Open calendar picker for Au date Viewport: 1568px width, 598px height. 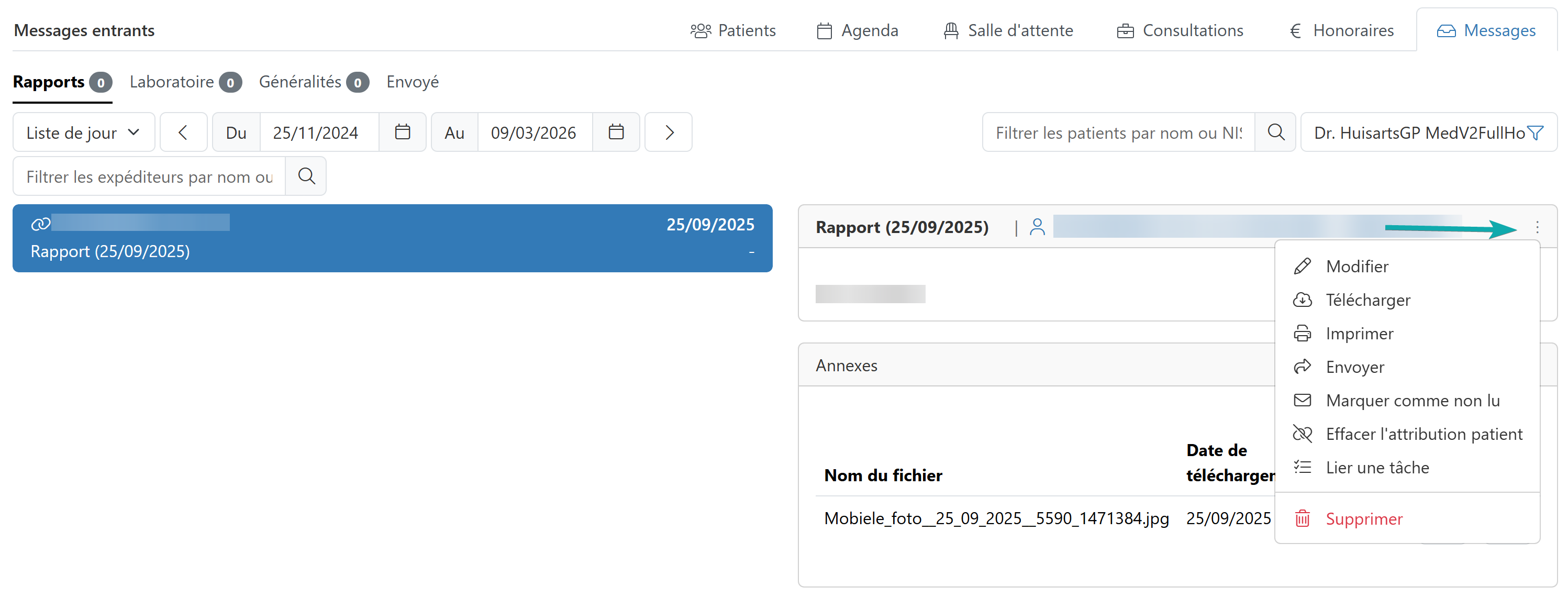tap(616, 132)
